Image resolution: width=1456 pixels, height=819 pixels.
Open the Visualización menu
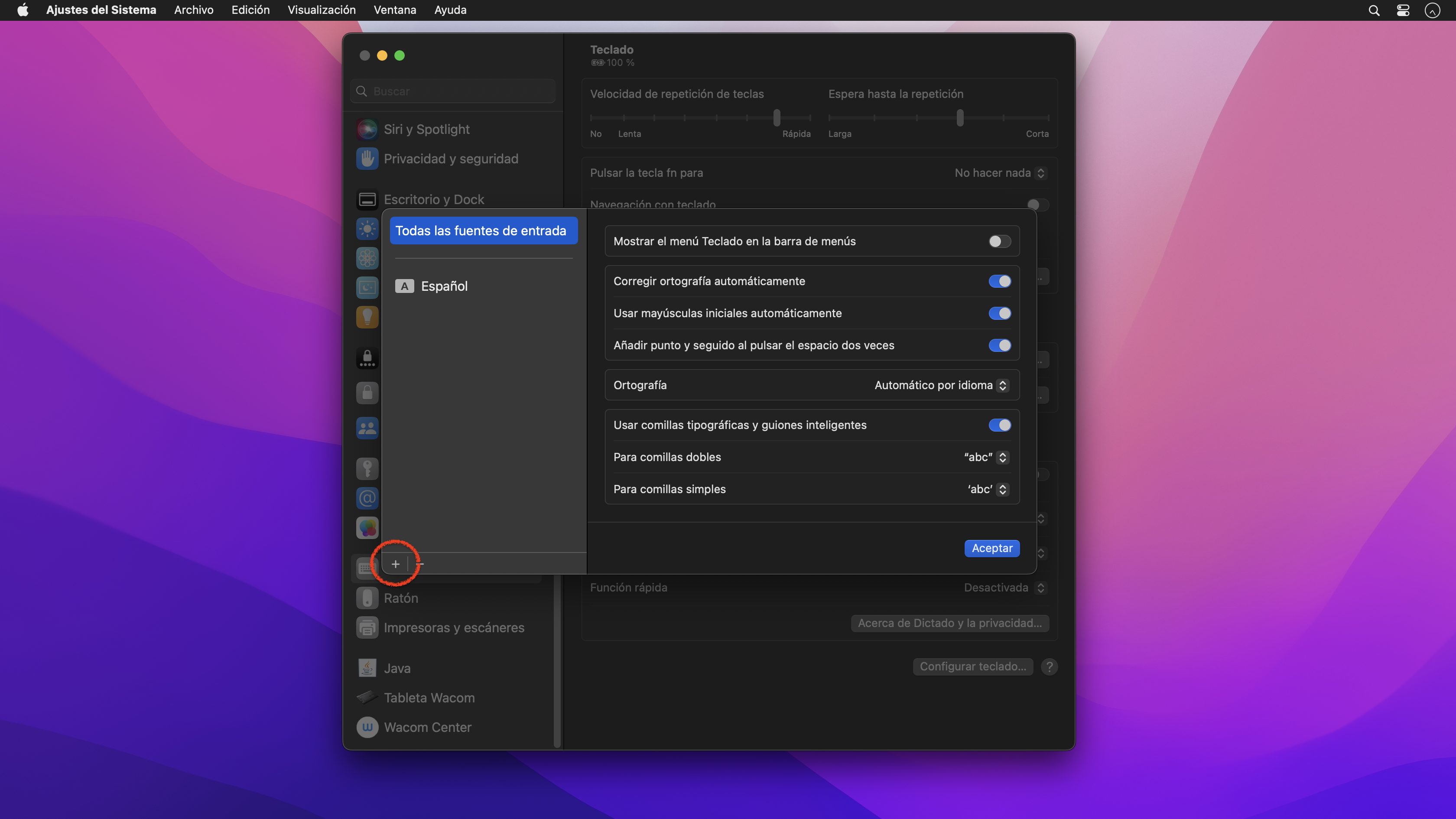[321, 10]
